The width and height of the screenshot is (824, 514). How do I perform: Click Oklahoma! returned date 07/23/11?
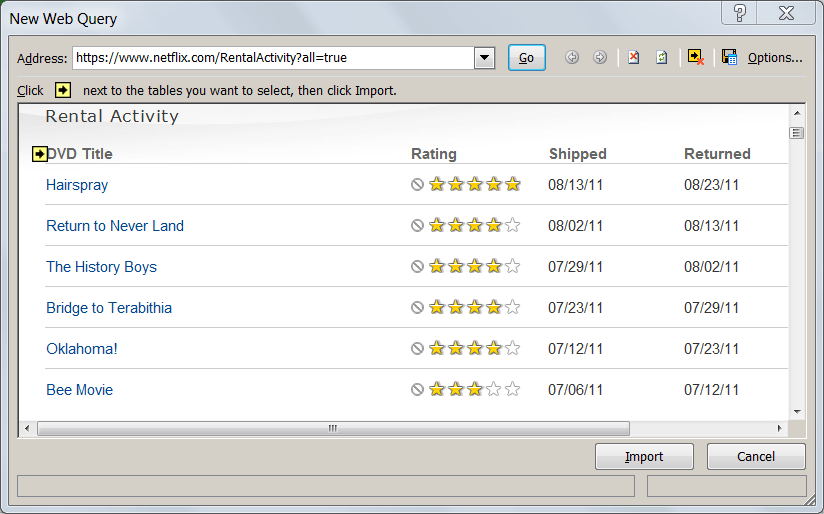(x=711, y=349)
